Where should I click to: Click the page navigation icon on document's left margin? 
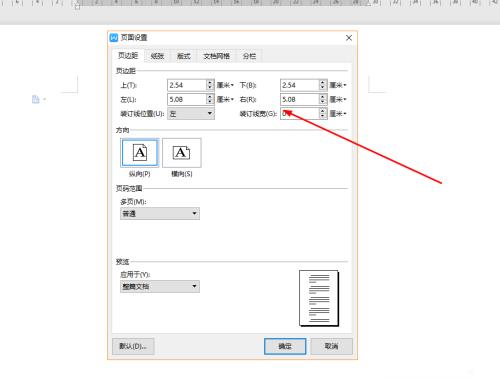36,99
